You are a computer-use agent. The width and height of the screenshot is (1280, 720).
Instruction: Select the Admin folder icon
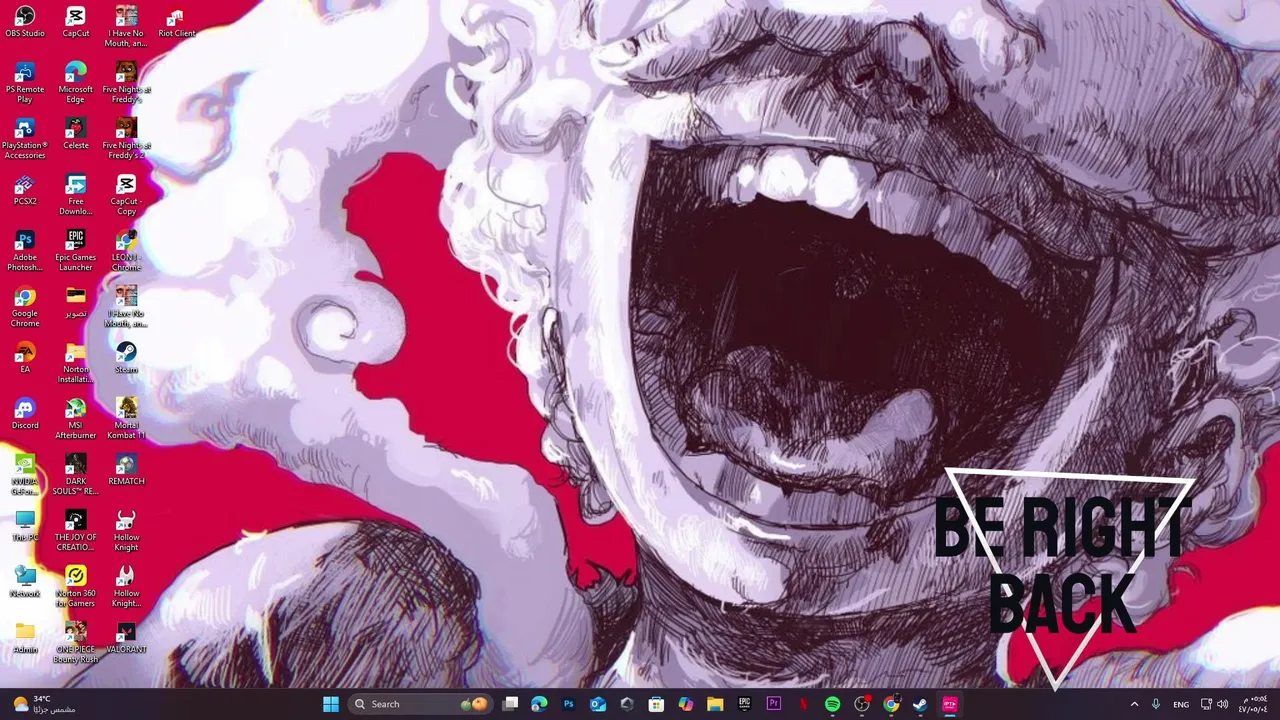pyautogui.click(x=25, y=638)
